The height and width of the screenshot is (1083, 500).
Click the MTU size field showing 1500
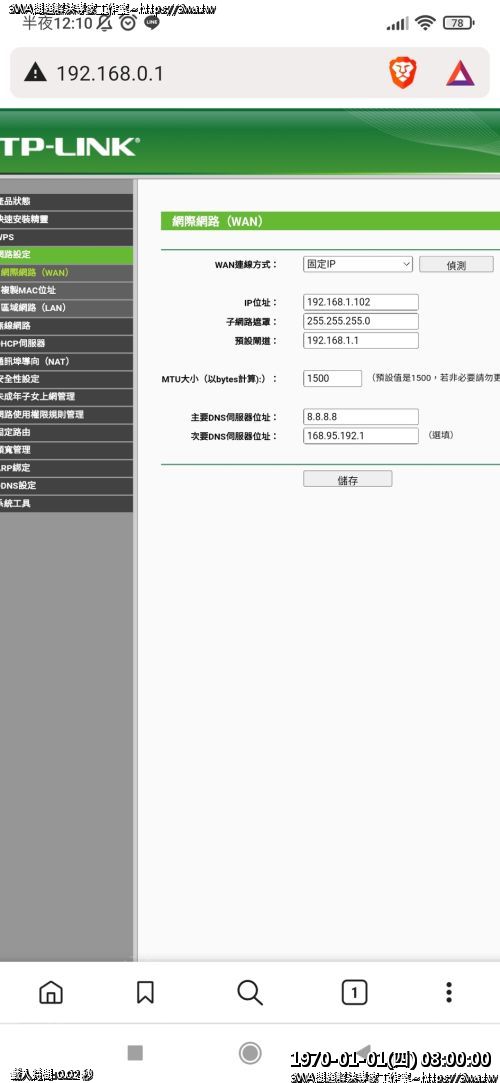pyautogui.click(x=332, y=378)
